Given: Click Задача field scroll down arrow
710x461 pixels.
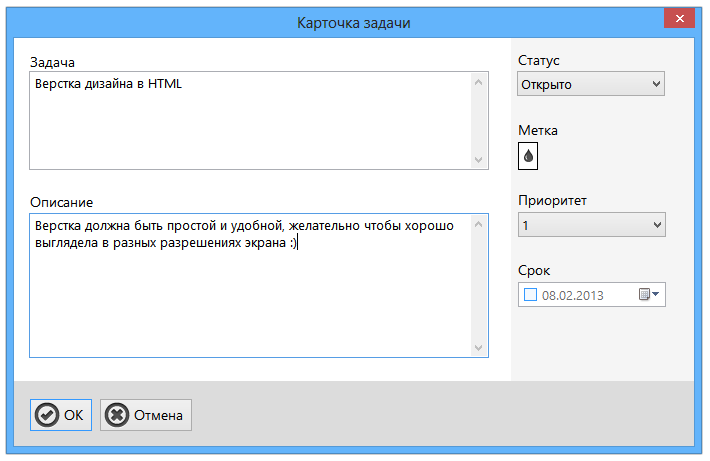Looking at the screenshot, I should click(479, 160).
